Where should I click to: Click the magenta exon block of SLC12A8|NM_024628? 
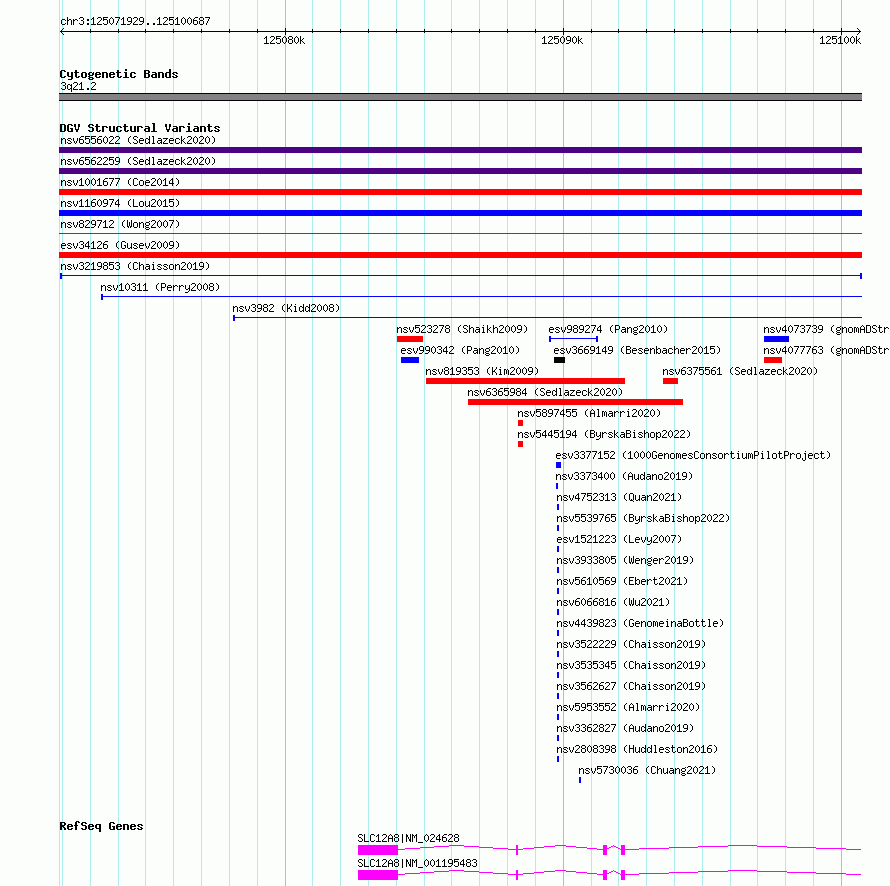click(x=377, y=850)
